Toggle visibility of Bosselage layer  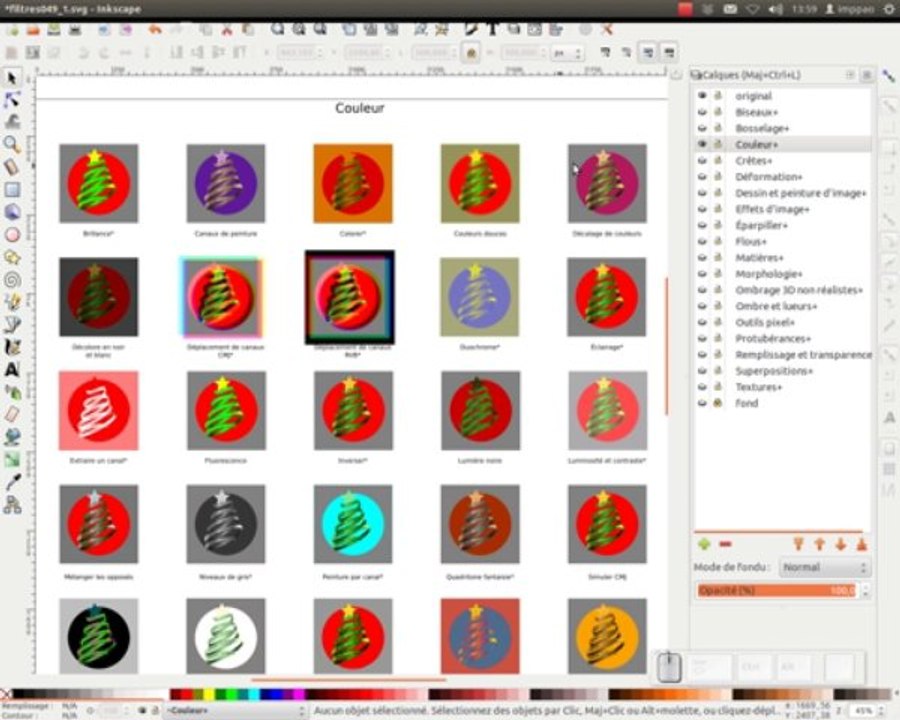tap(702, 128)
